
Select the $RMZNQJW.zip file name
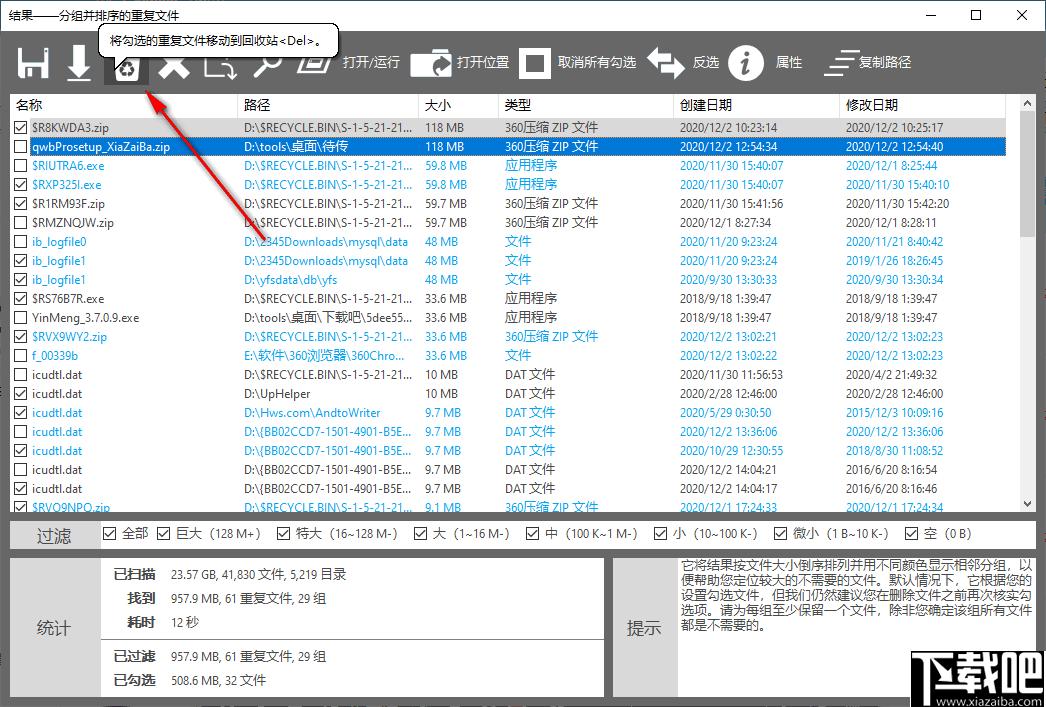[73, 223]
